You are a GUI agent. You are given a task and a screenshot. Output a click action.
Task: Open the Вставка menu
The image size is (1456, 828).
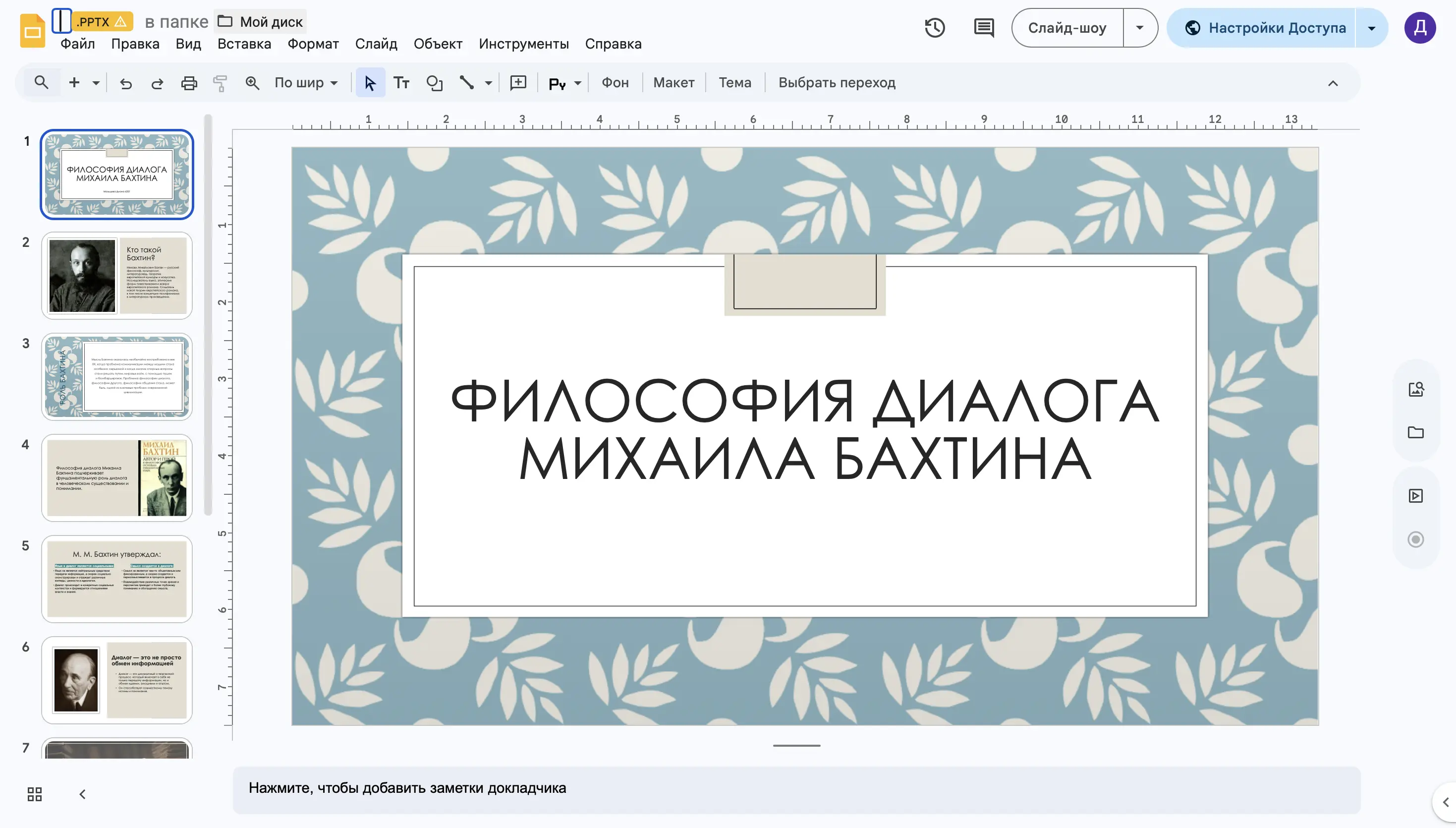click(243, 43)
